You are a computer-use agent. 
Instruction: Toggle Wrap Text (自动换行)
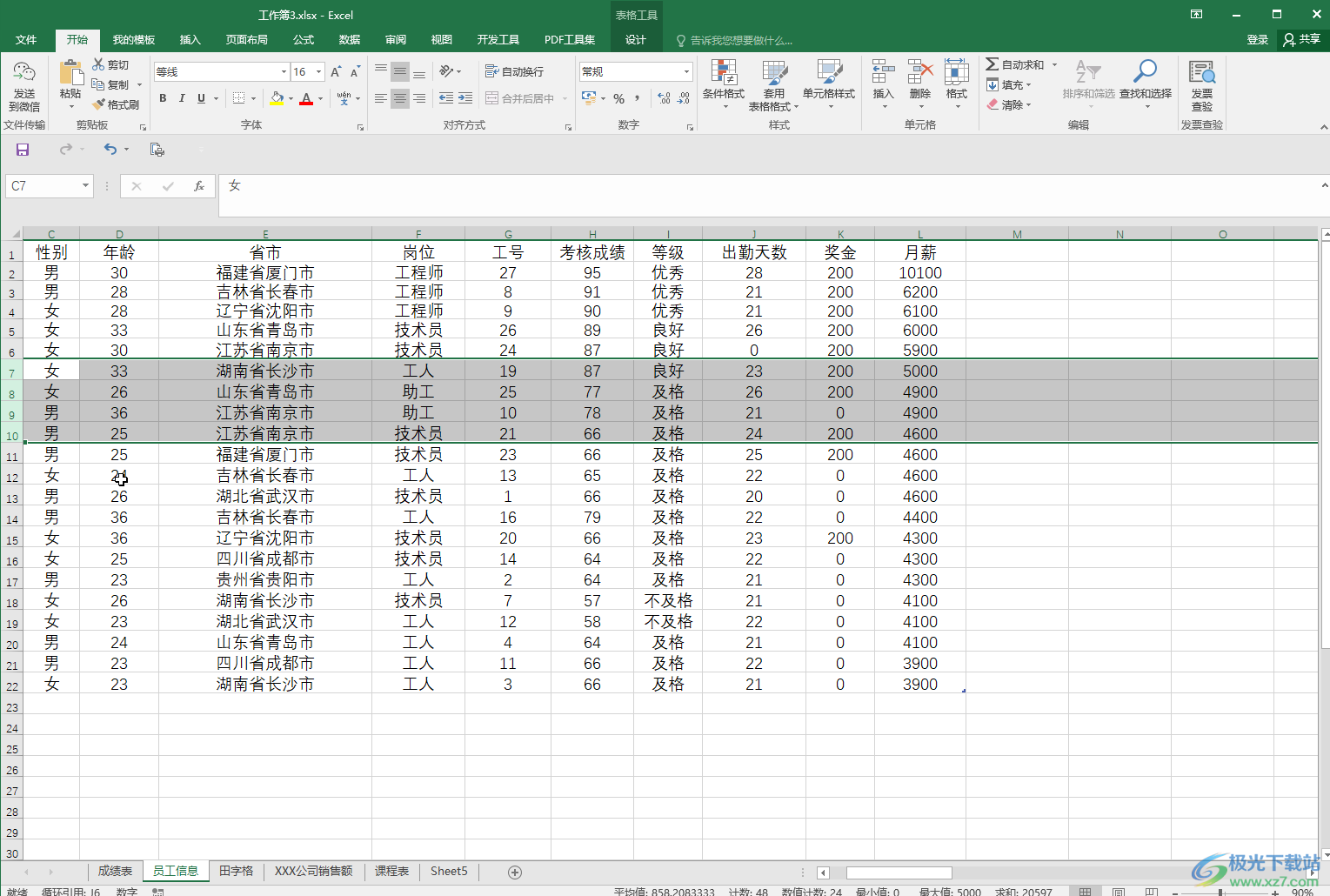[x=514, y=71]
